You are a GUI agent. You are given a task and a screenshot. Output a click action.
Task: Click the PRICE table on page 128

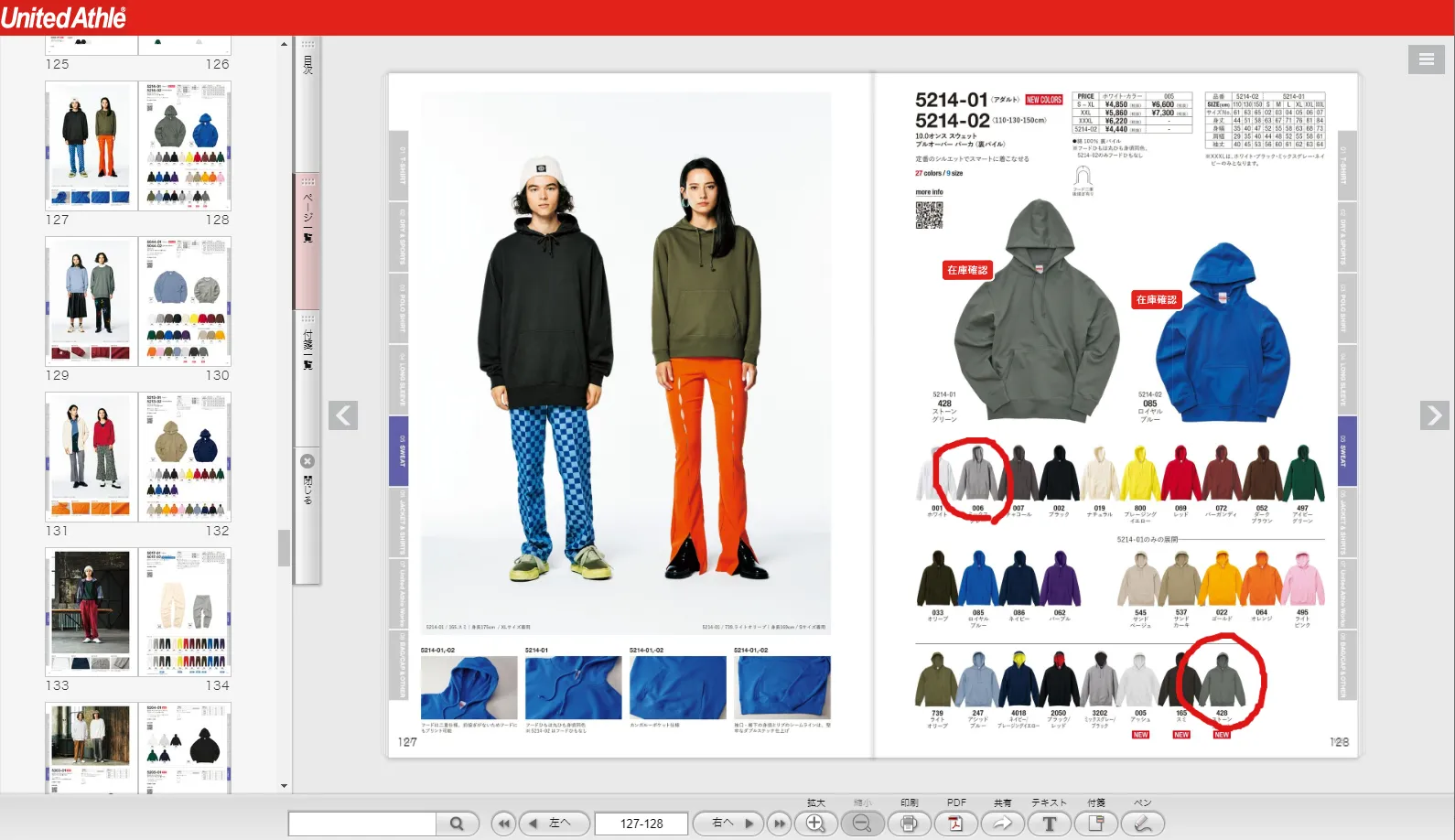(1132, 113)
